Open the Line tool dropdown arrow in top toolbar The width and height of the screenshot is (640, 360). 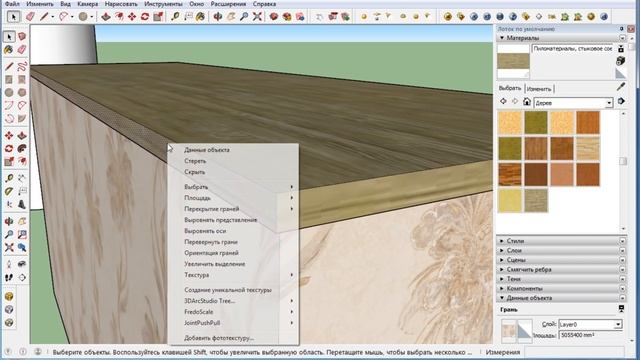pos(53,17)
